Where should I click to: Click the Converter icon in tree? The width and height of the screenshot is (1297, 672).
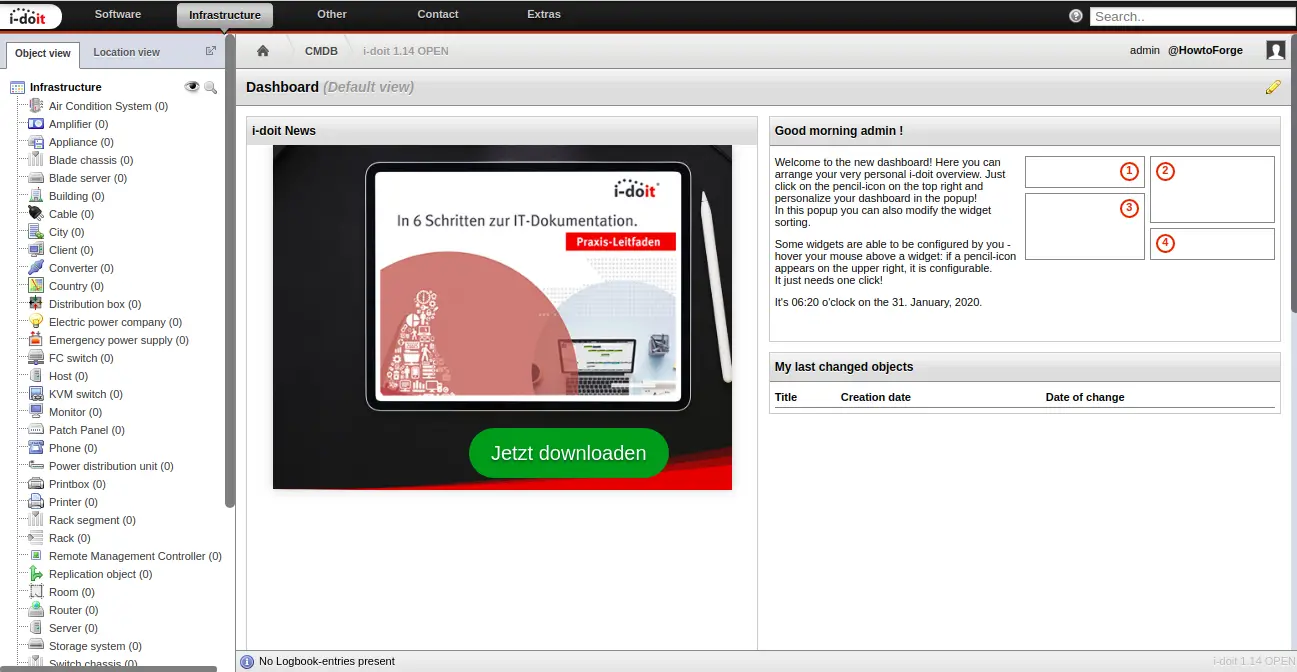36,268
